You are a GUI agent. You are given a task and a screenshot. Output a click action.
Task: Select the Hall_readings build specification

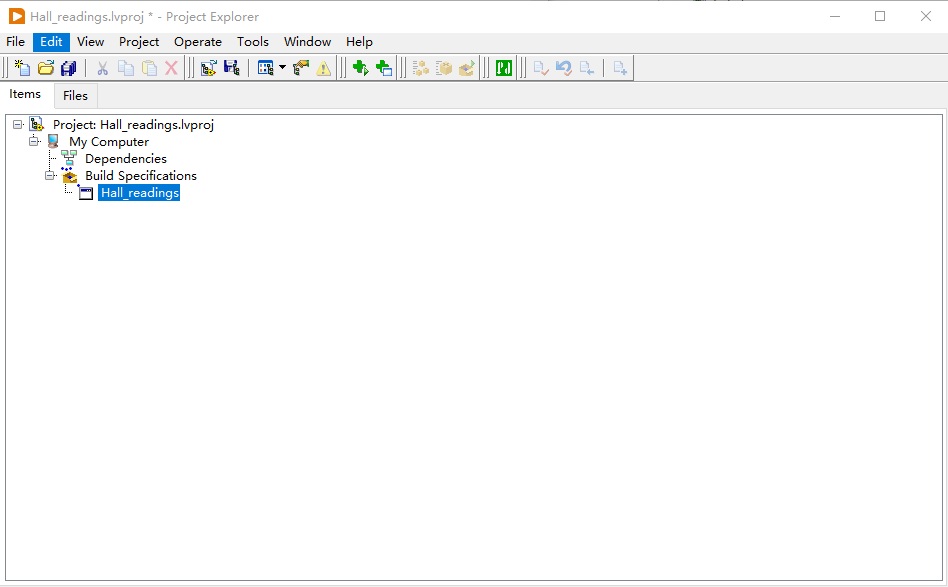[x=140, y=193]
